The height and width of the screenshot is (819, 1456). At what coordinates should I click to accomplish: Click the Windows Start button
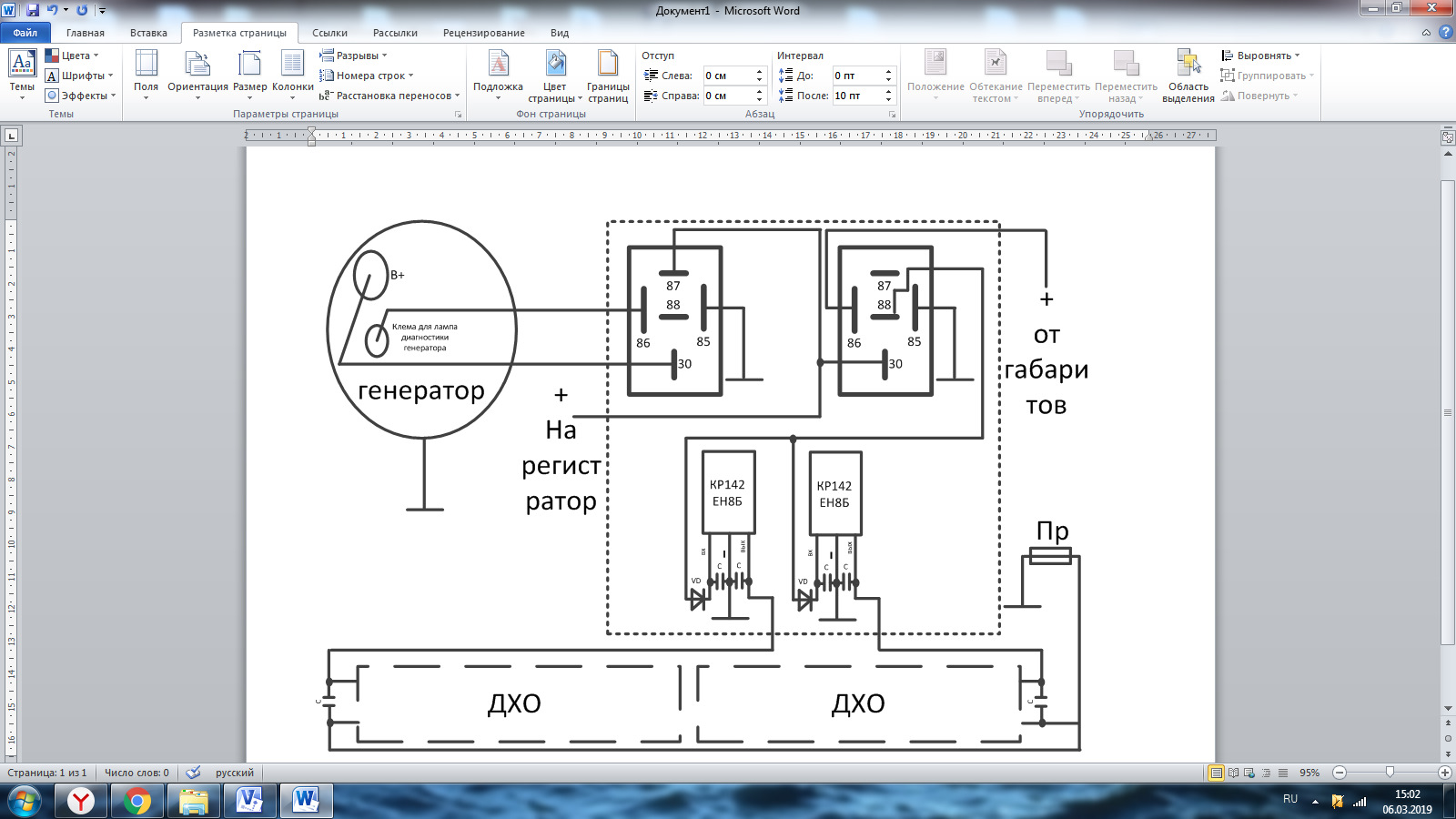click(x=24, y=802)
